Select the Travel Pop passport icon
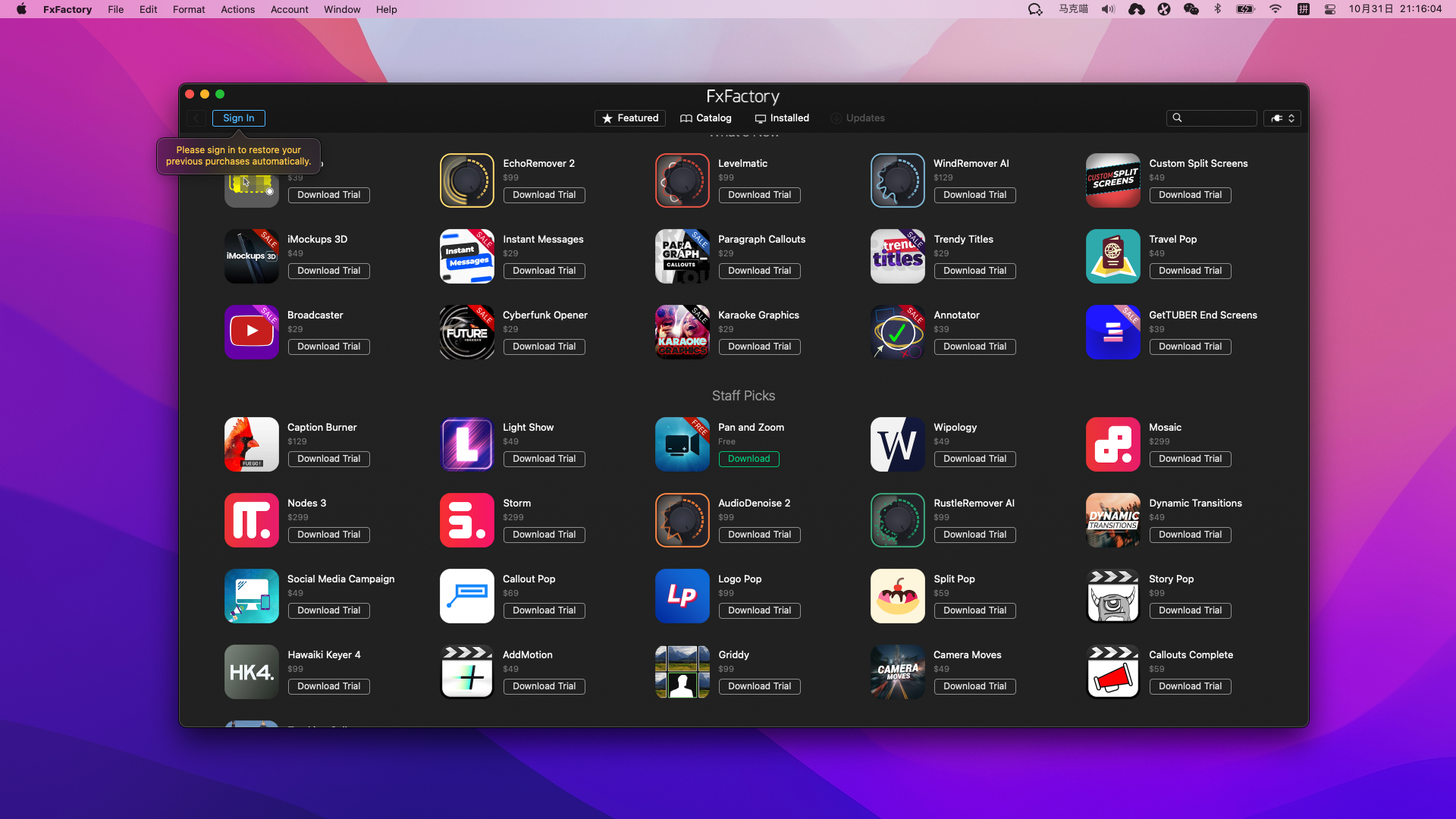This screenshot has height=819, width=1456. (x=1112, y=256)
